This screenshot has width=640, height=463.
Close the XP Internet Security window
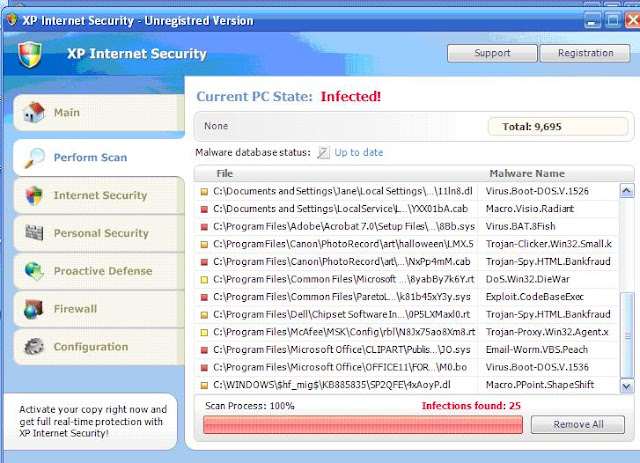pyautogui.click(x=633, y=20)
